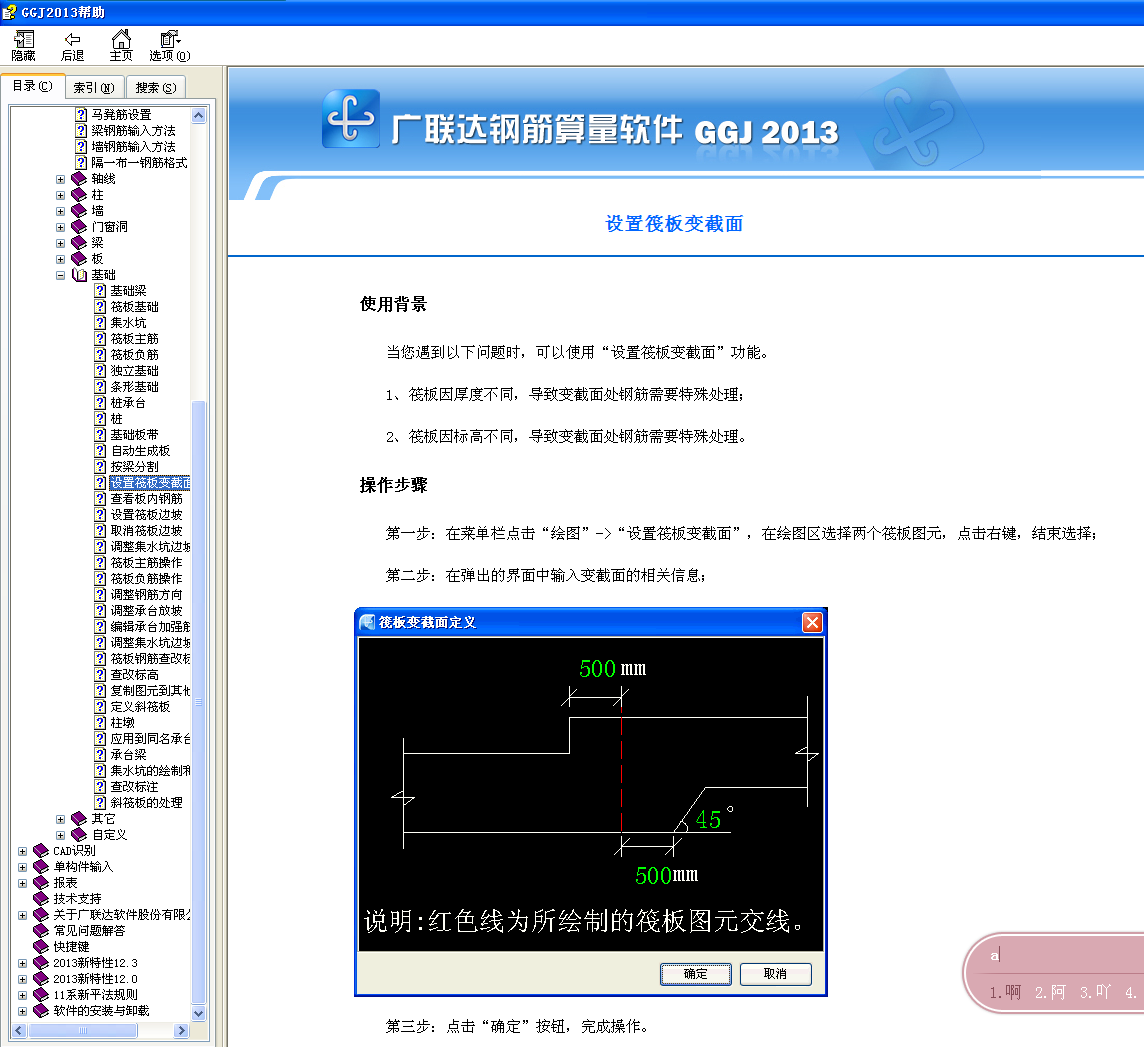Select the highlighted 设置筏板变截面 topic

tap(150, 483)
